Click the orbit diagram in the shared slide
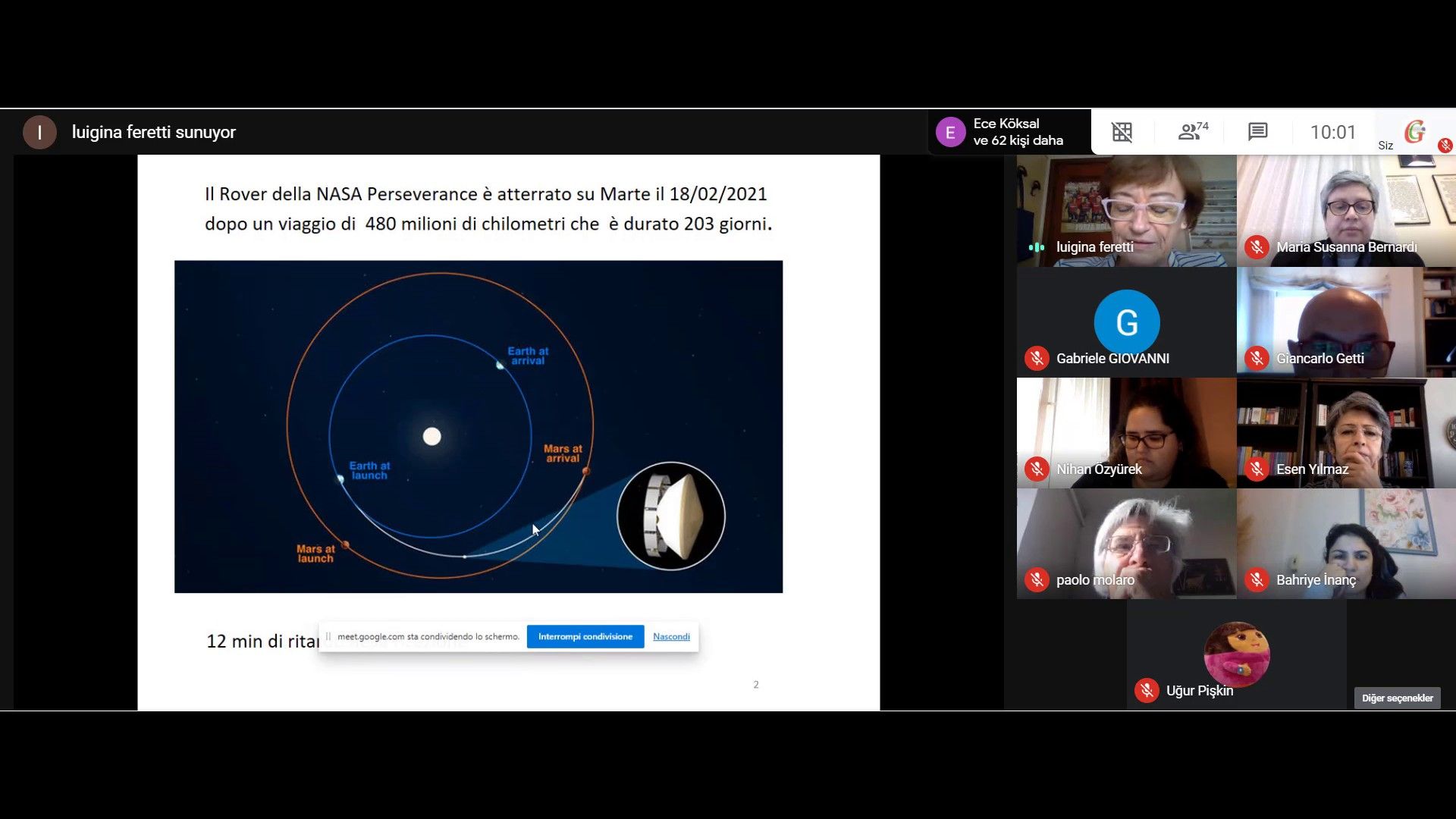Image resolution: width=1456 pixels, height=819 pixels. (479, 426)
